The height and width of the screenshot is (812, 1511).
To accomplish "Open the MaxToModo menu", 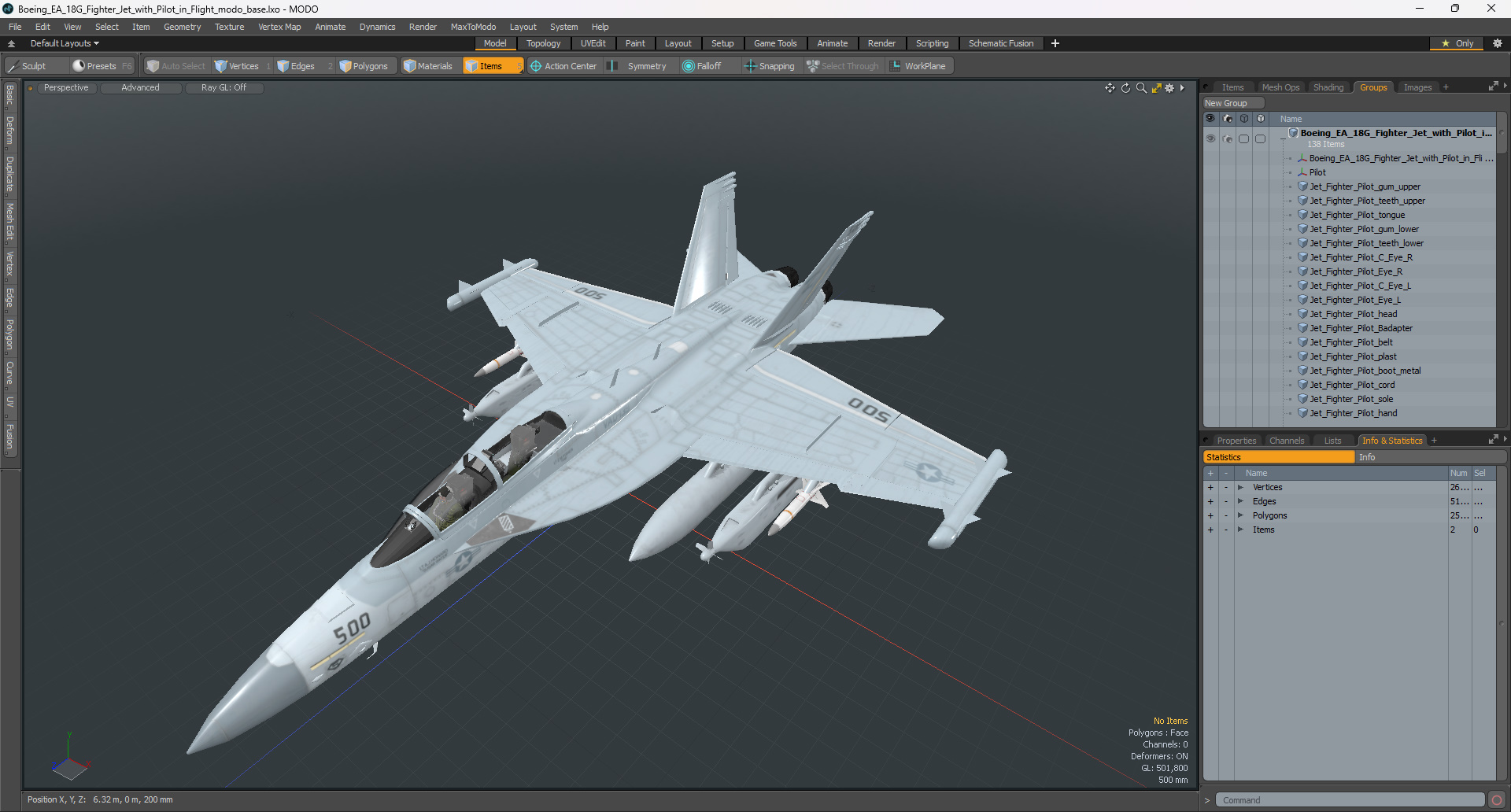I will tap(473, 27).
